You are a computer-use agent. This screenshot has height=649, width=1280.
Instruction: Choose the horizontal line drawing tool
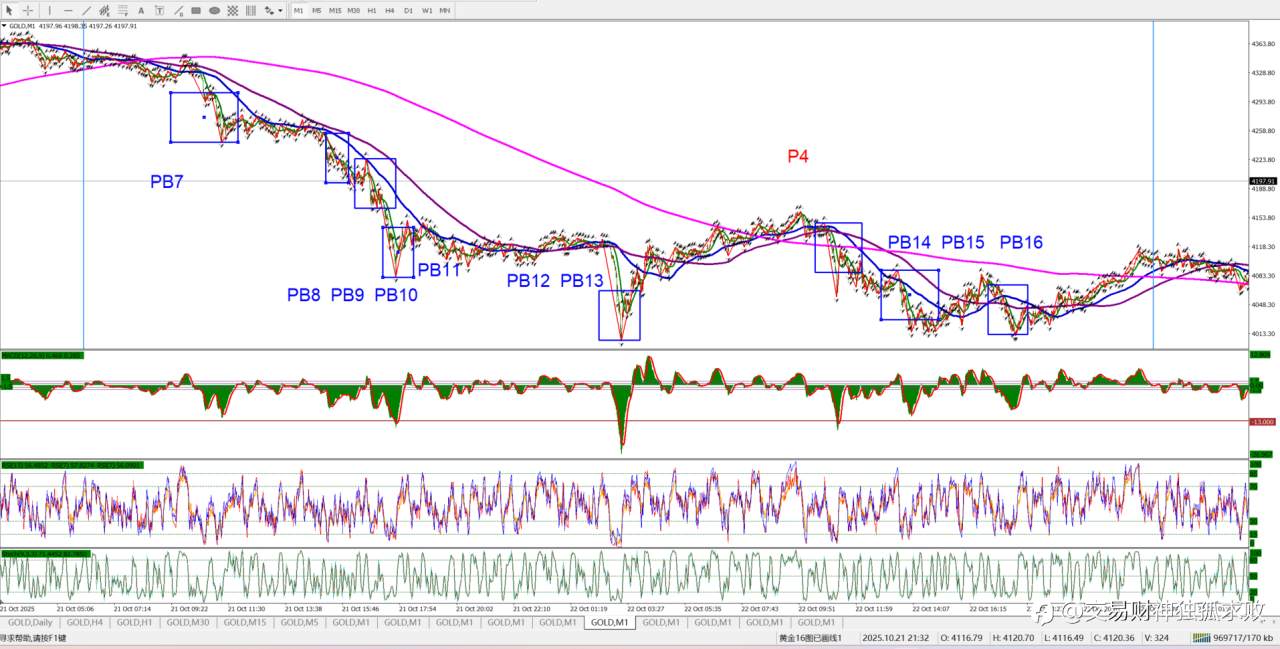68,10
